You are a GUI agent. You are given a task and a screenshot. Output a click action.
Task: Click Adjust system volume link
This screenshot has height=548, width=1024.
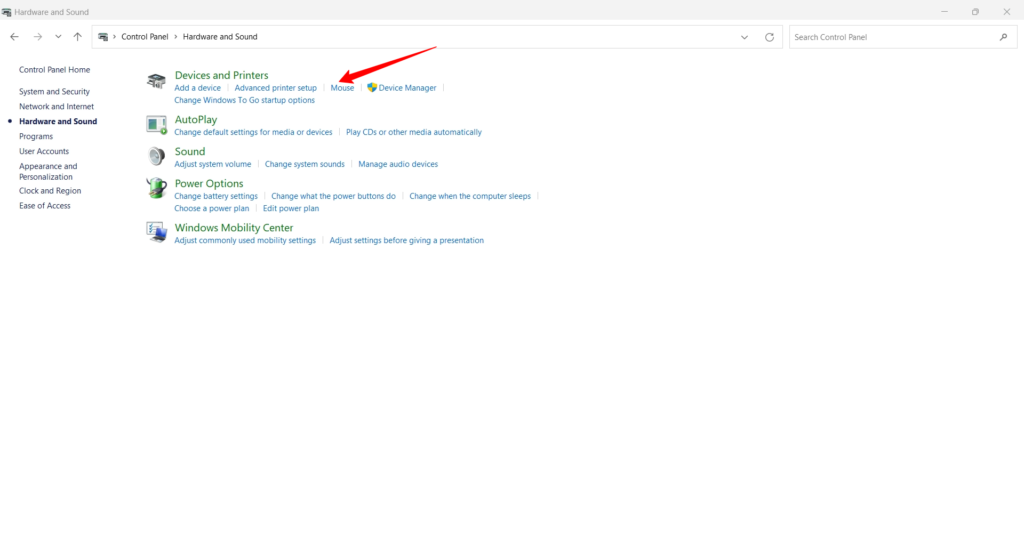pos(212,164)
